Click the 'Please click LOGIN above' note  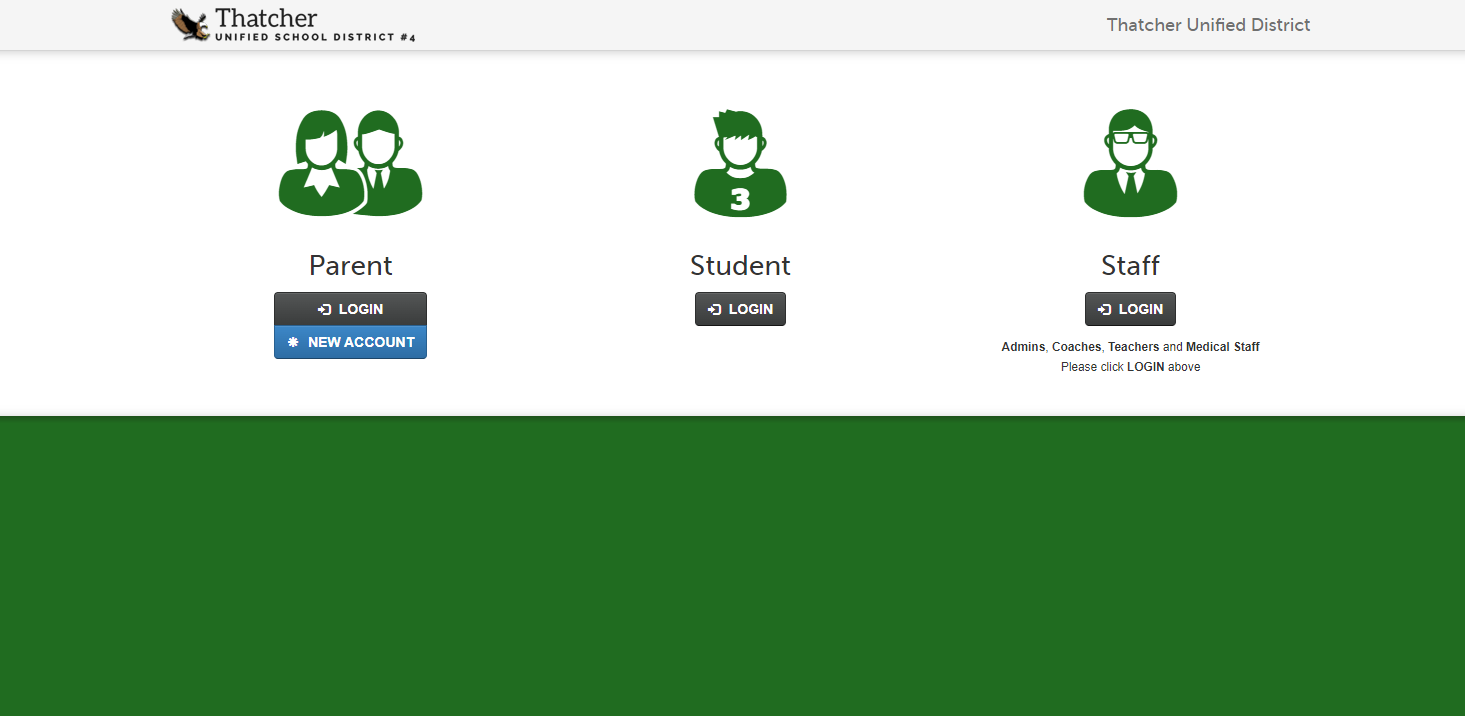click(x=1130, y=367)
